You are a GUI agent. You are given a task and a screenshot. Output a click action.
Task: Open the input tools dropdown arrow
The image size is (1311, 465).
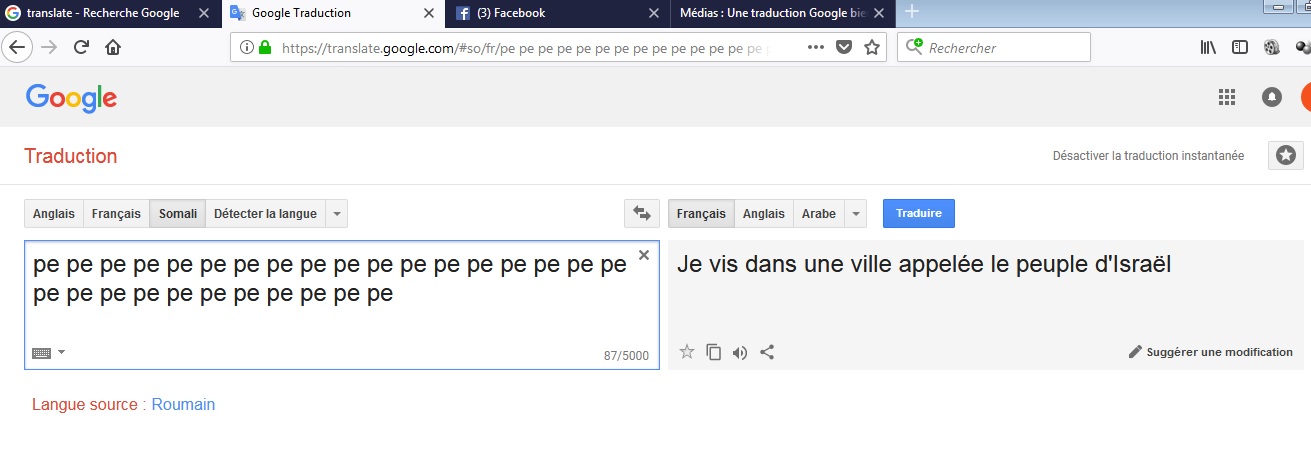62,353
